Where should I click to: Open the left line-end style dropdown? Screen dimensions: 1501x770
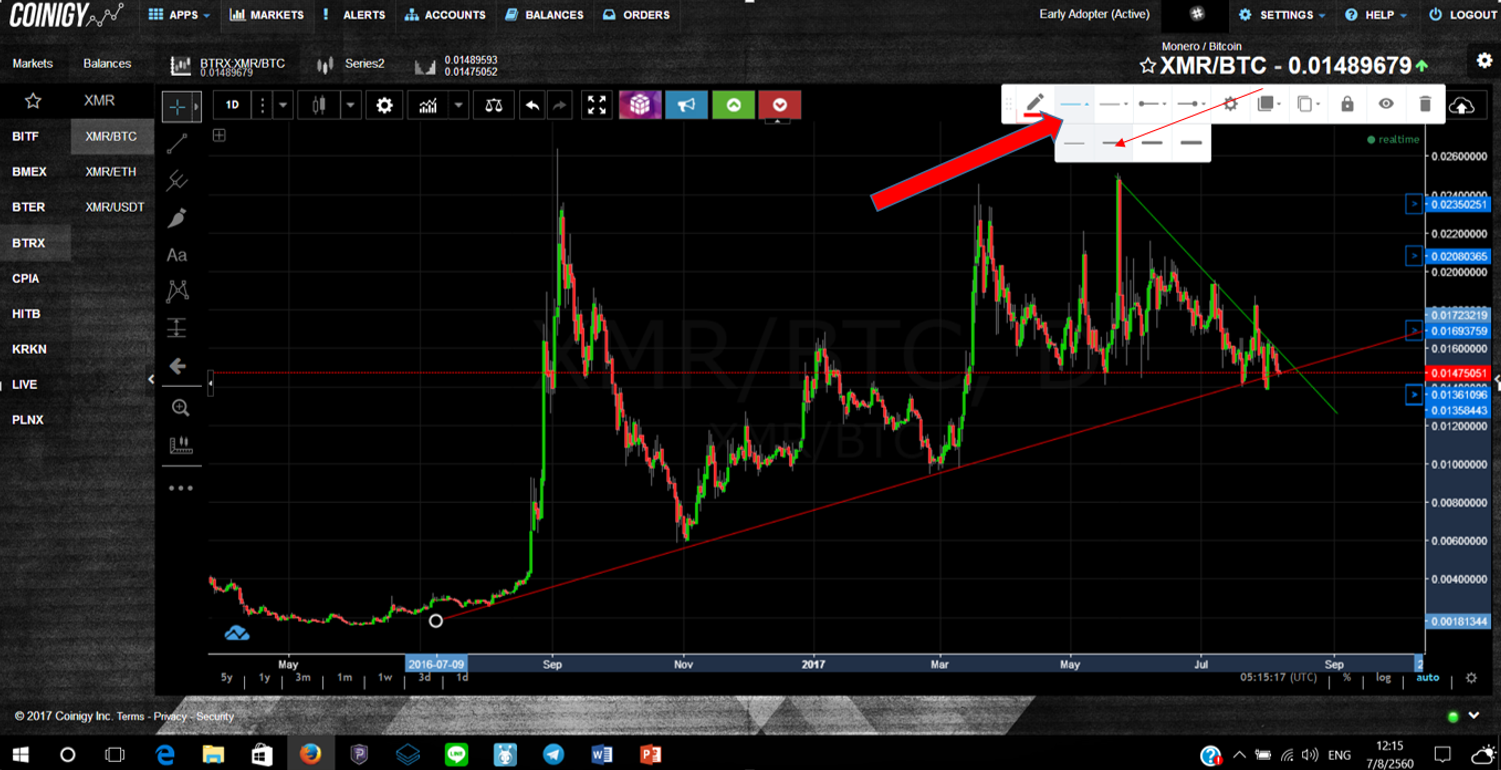(1152, 103)
